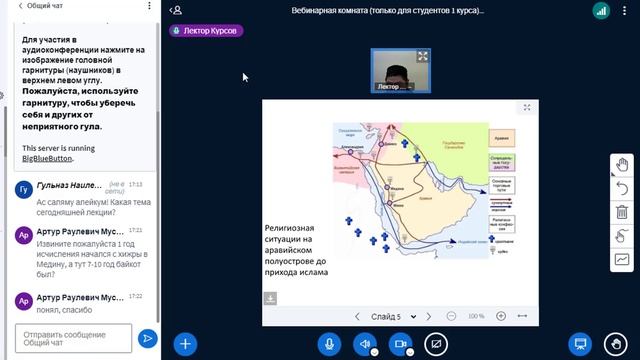The image size is (640, 360).
Task: Open main options menu top right
Action: click(x=624, y=11)
